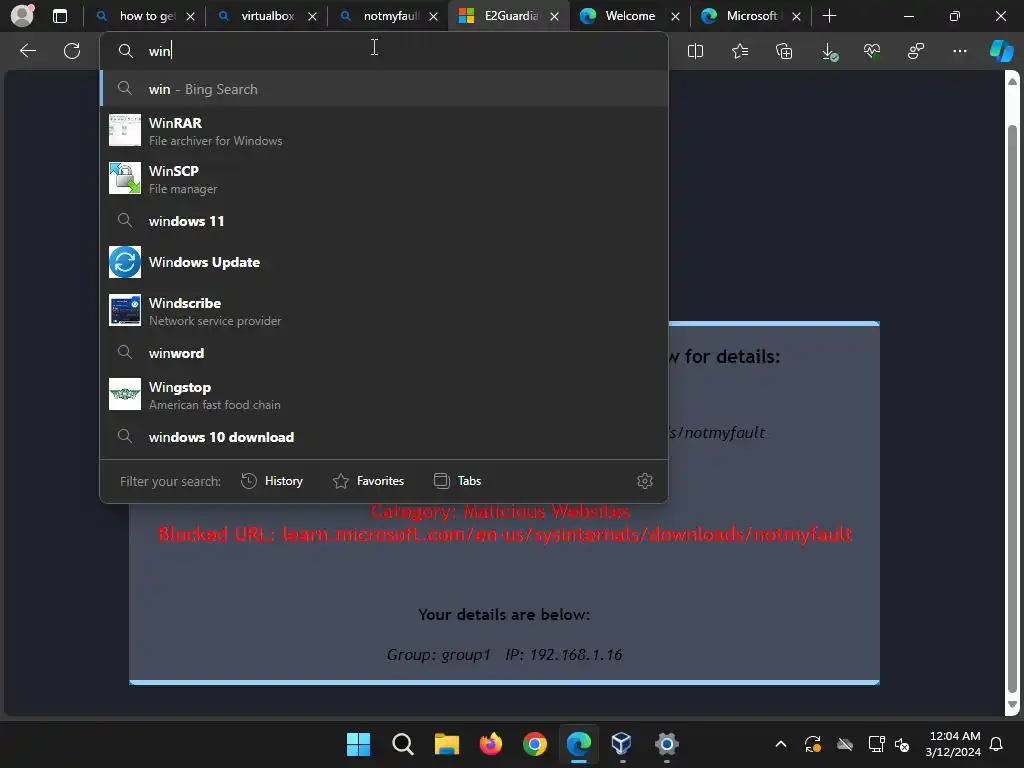Open the Edge profile avatar
The height and width of the screenshot is (768, 1024).
coord(22,16)
